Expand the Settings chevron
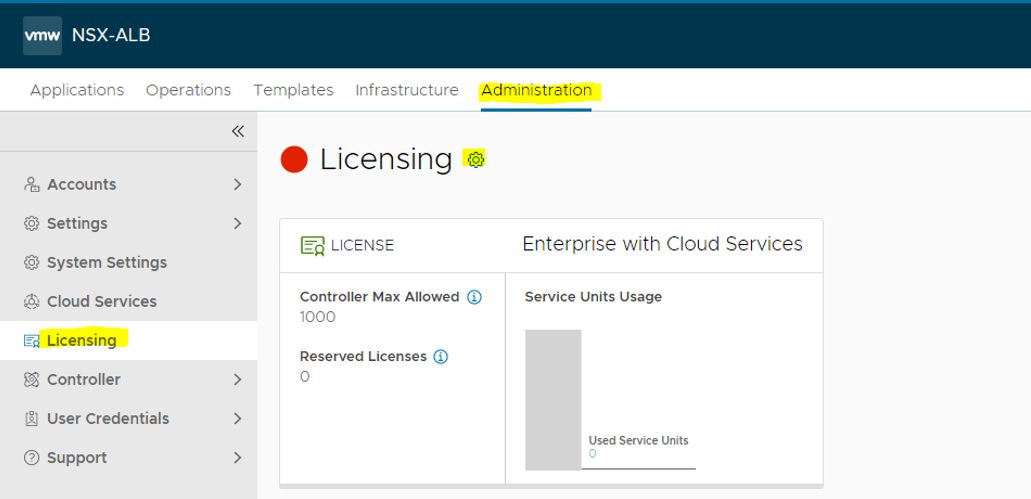This screenshot has width=1031, height=499. tap(237, 224)
